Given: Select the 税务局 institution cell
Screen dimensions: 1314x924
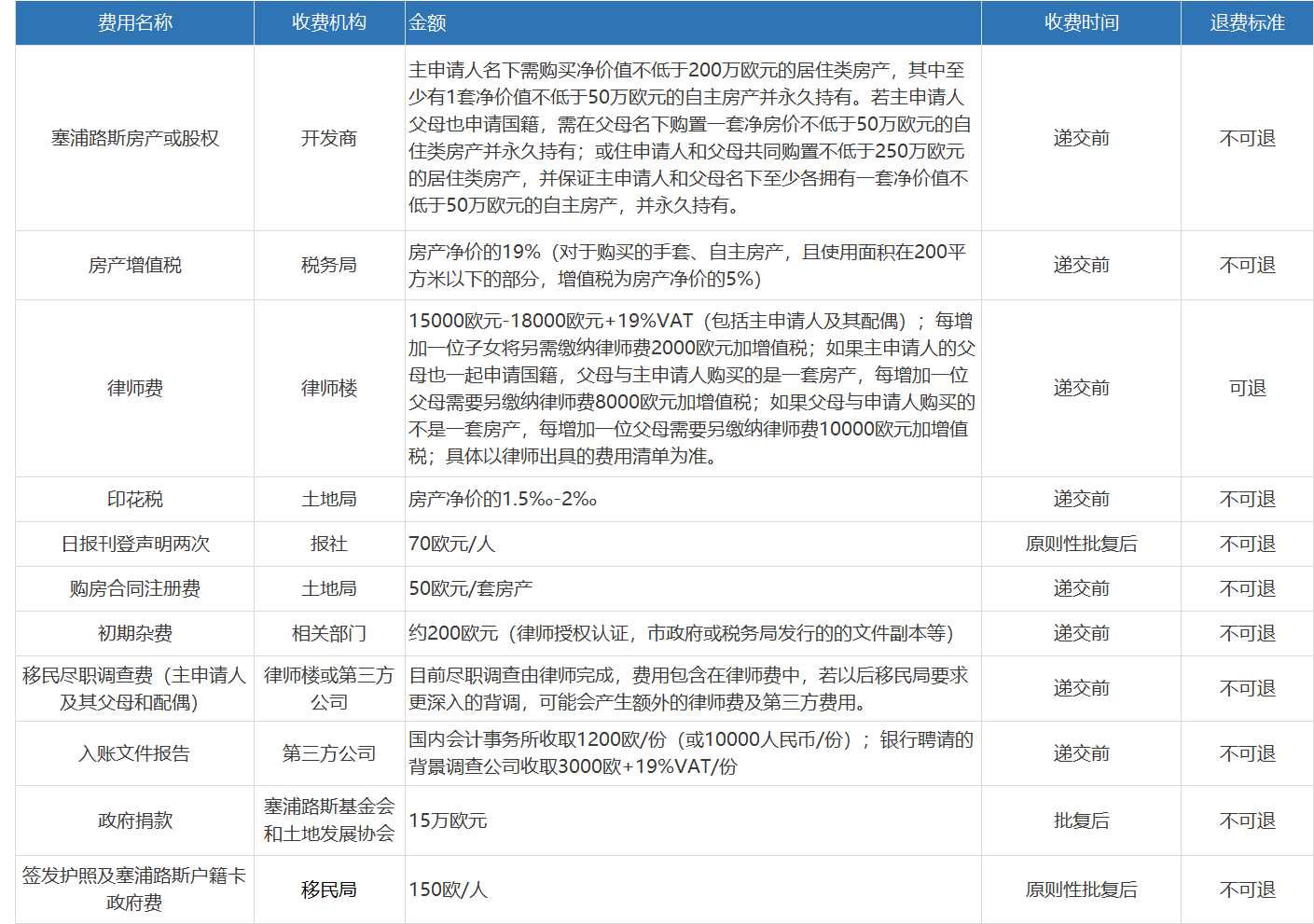Looking at the screenshot, I should click(328, 265).
